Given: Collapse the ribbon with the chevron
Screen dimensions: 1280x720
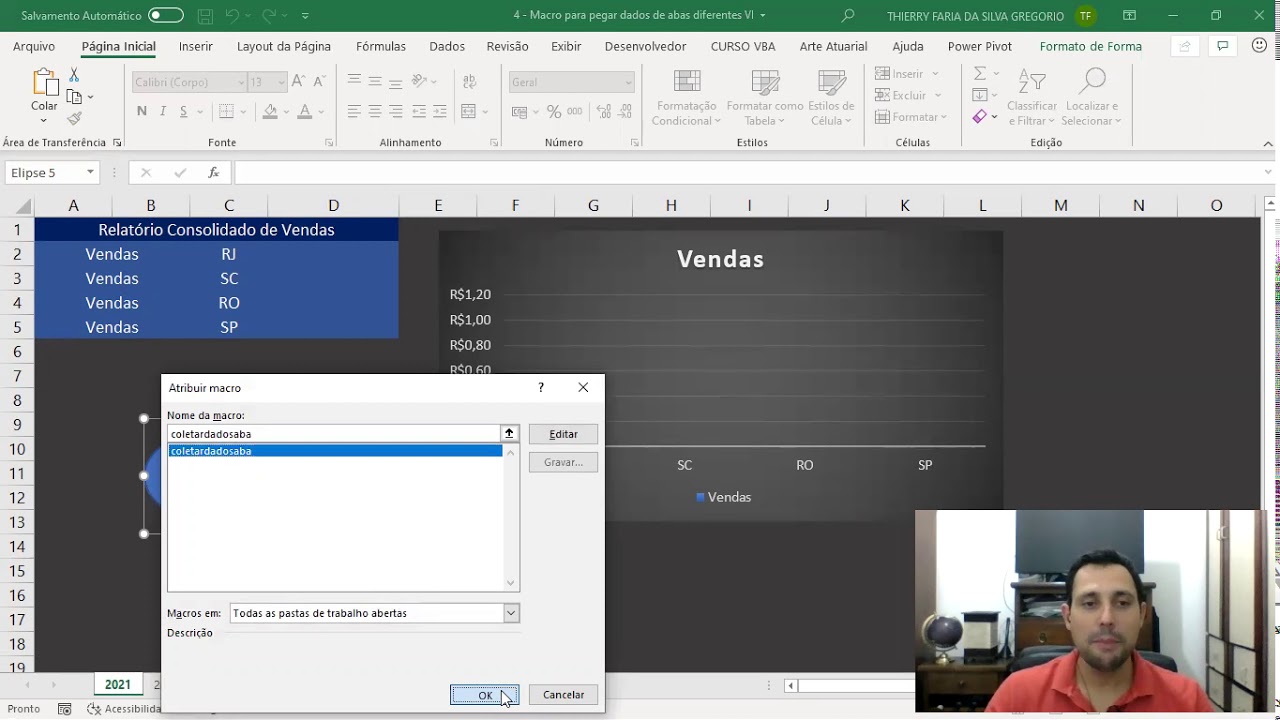Looking at the screenshot, I should [x=1268, y=143].
